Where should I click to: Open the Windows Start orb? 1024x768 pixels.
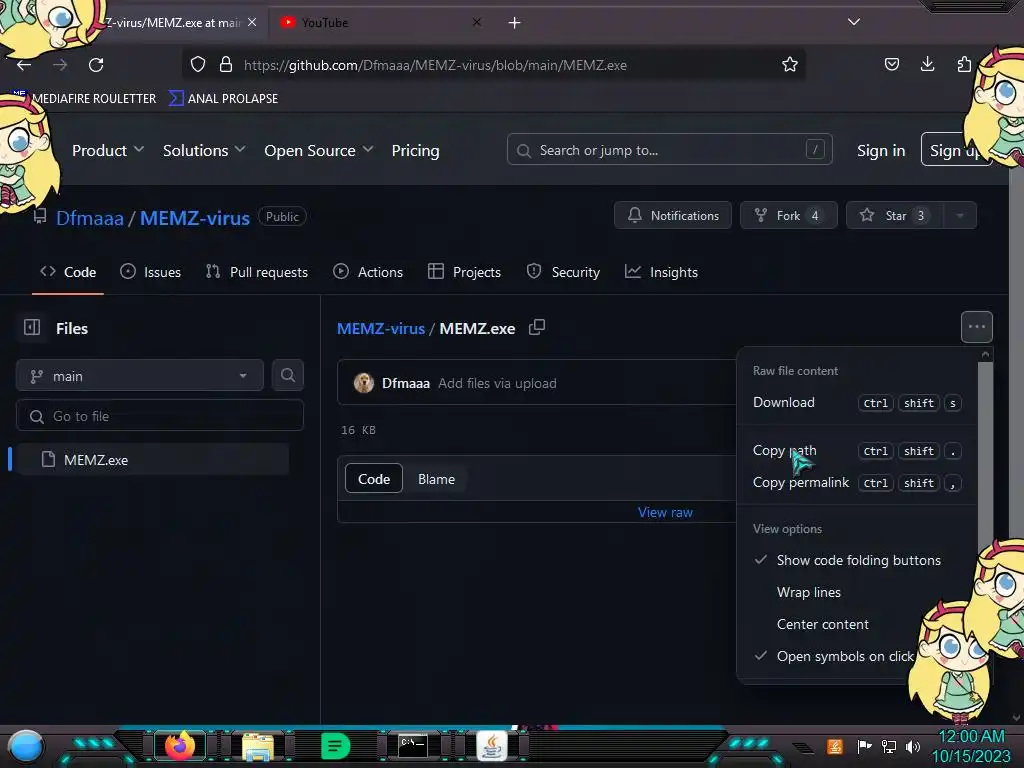click(x=25, y=746)
